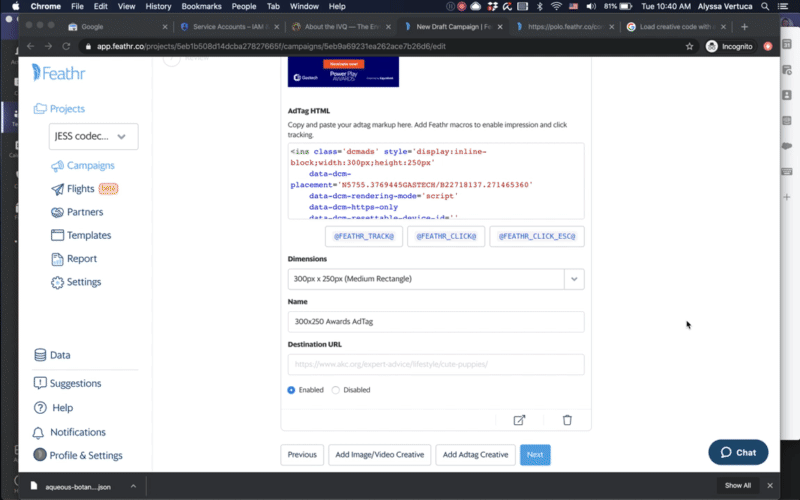Switch to the Service Accounts tab
The height and width of the screenshot is (500, 800).
(x=231, y=27)
